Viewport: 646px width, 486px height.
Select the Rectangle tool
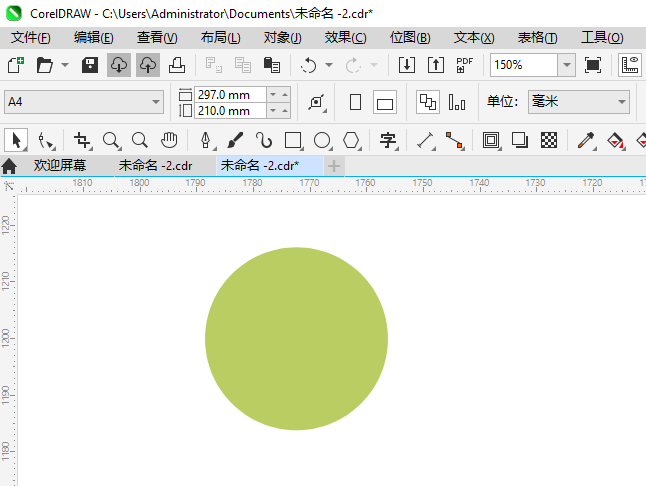click(x=293, y=140)
